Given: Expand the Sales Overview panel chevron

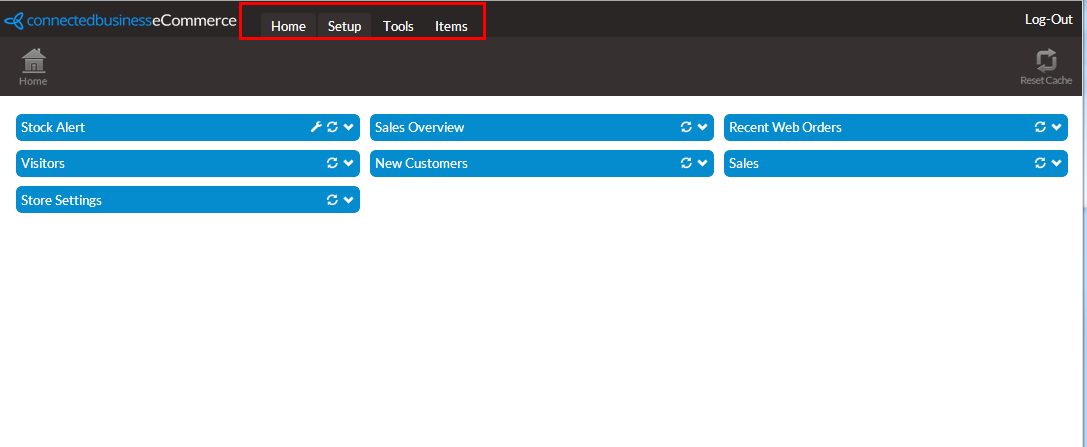Looking at the screenshot, I should click(702, 127).
